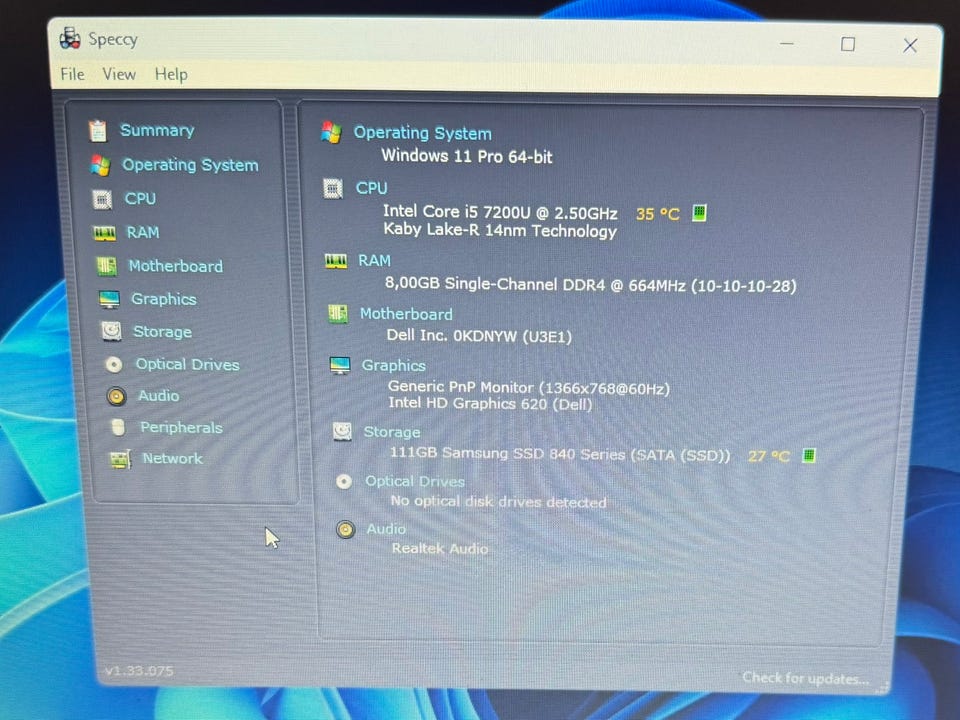Click Storage drive icon in summary panel
This screenshot has width=960, height=720.
[342, 432]
